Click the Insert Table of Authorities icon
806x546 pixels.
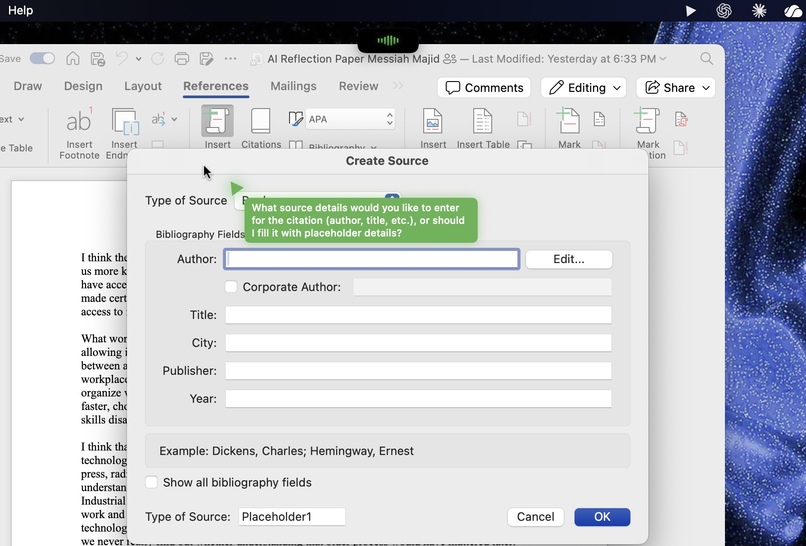click(681, 119)
